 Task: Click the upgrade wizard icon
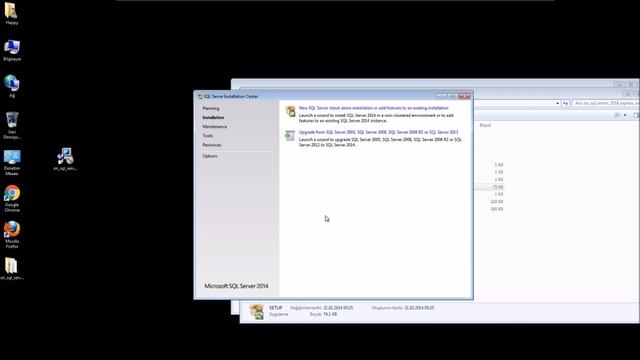pos(290,135)
